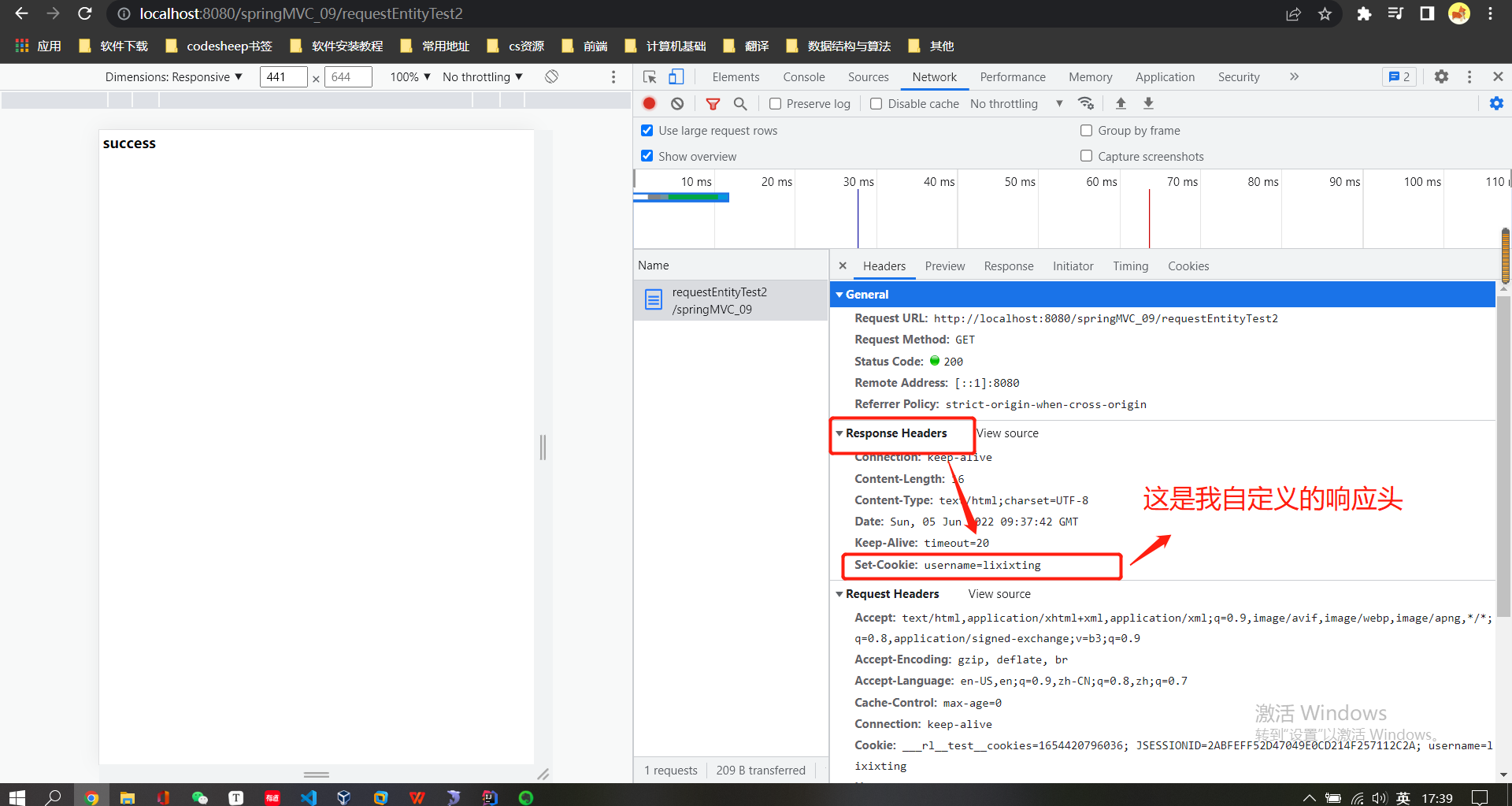
Task: Open Visual Studio Code from taskbar
Action: coord(308,797)
